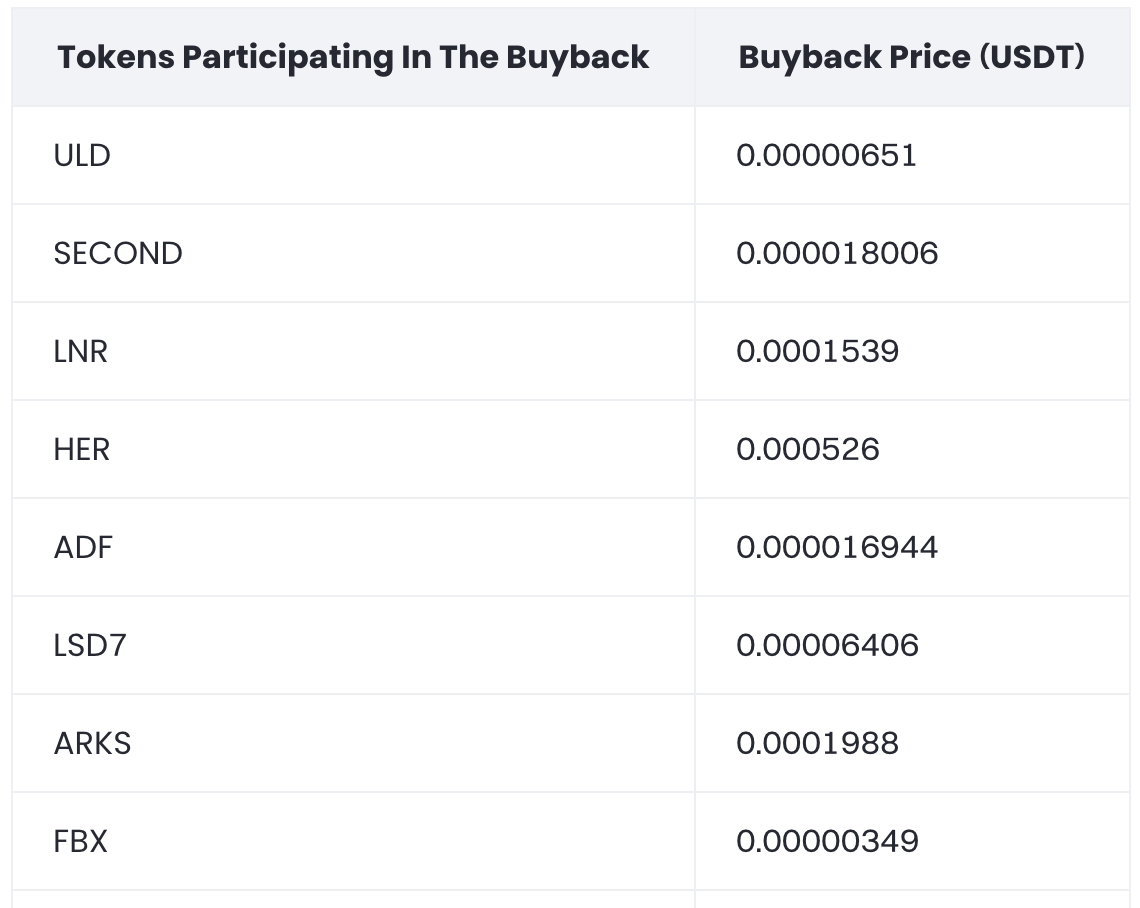Click the "Buyback Price (USDT)" column header
The width and height of the screenshot is (1140, 908).
[911, 58]
